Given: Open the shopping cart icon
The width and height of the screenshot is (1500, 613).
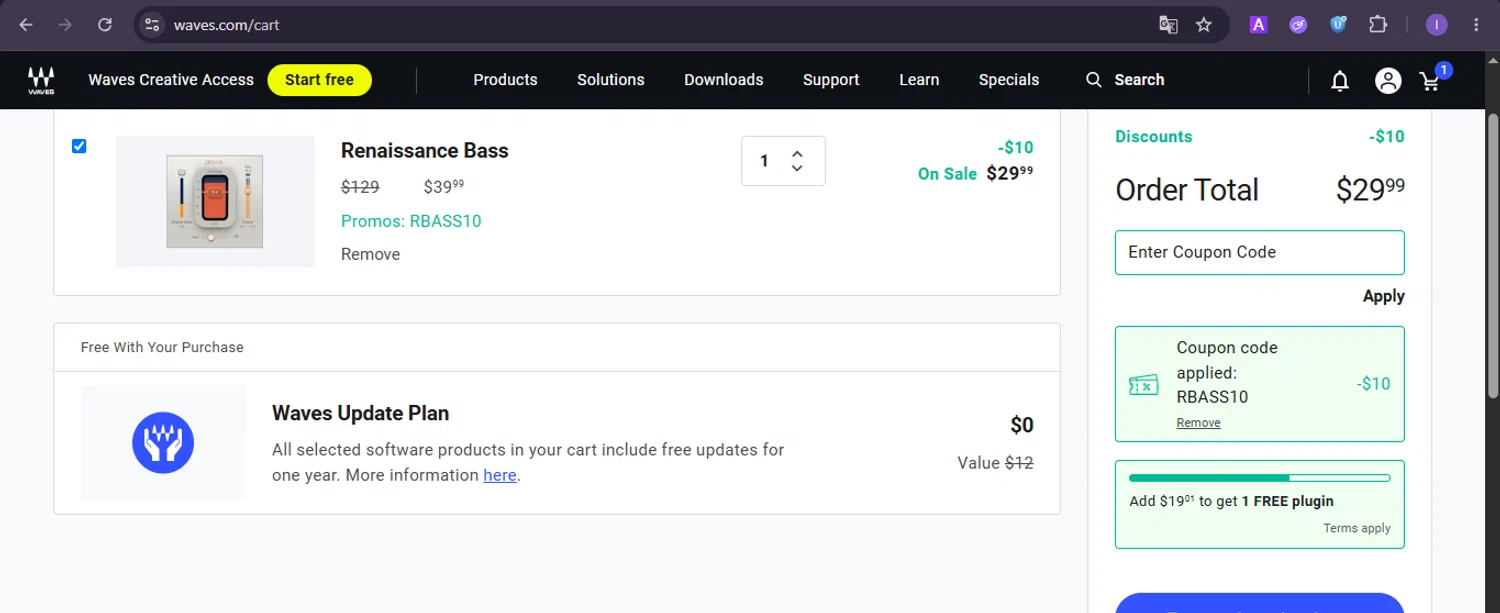Looking at the screenshot, I should coord(1431,81).
